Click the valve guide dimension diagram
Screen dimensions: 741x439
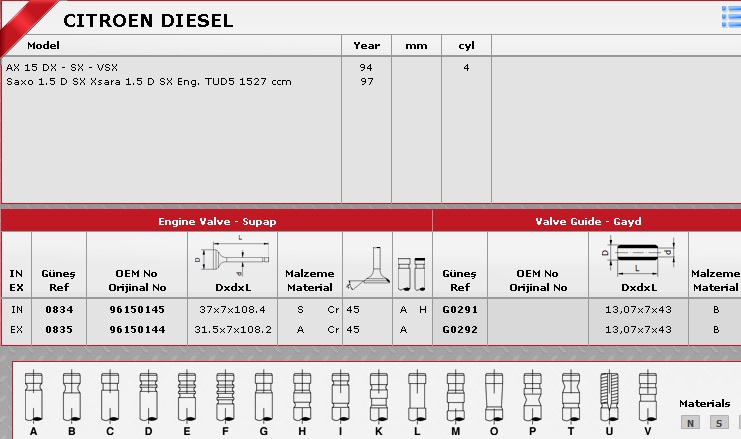tap(639, 258)
